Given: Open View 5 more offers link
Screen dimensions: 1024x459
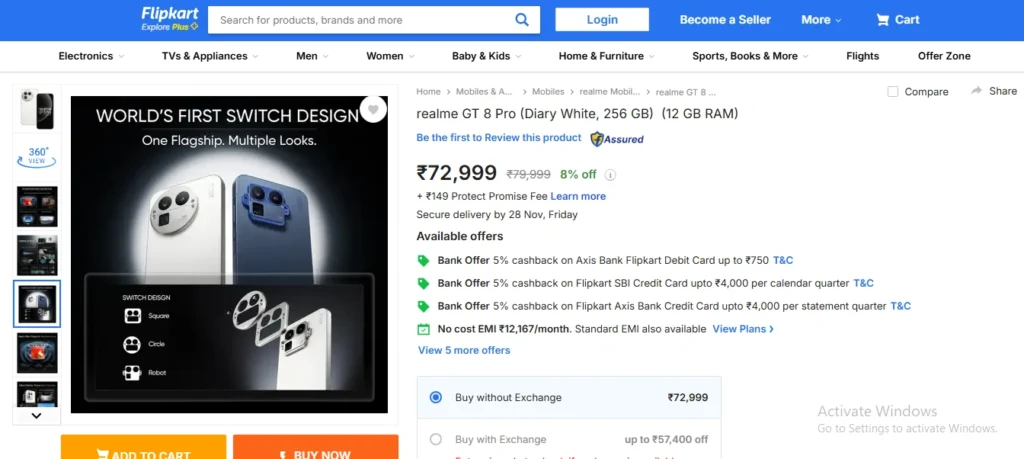Looking at the screenshot, I should tap(464, 350).
